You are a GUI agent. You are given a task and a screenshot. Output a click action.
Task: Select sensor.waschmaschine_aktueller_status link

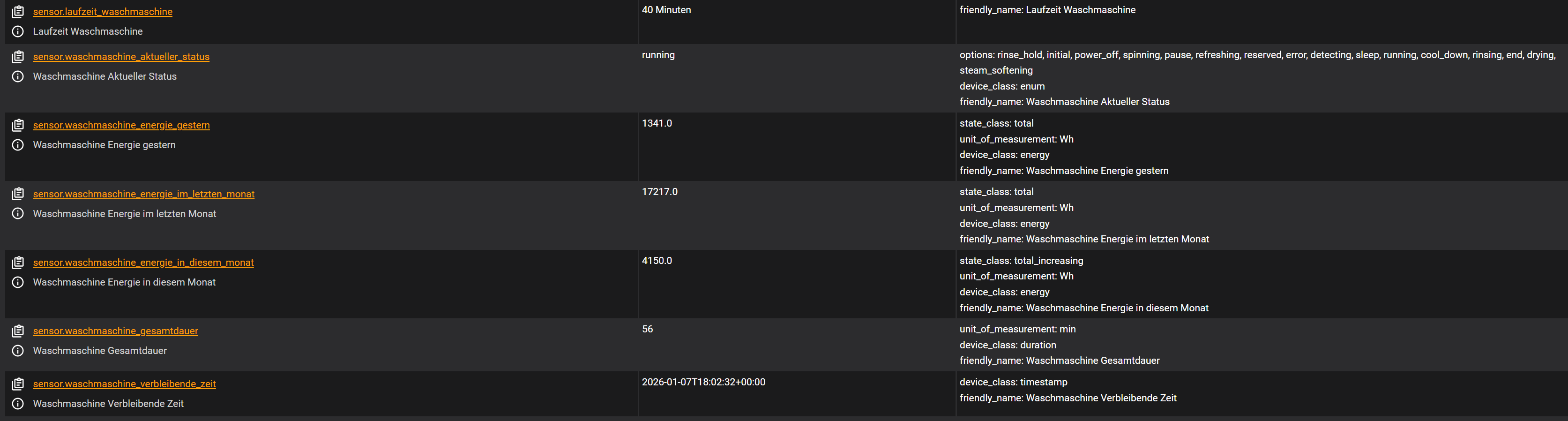click(x=121, y=57)
